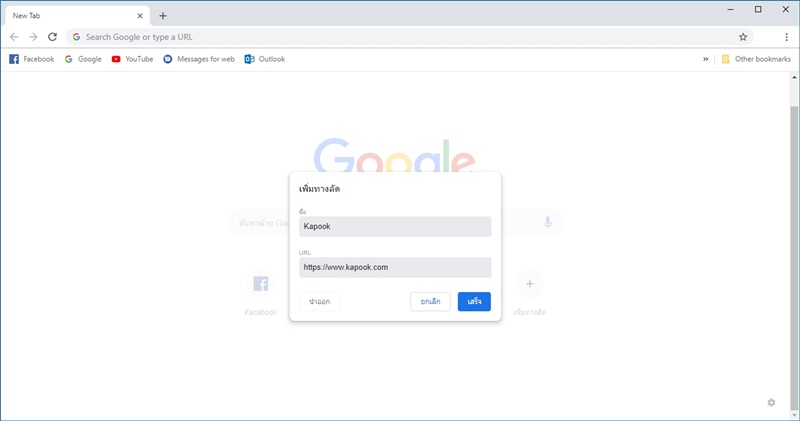This screenshot has width=800, height=421.
Task: Click the ยกเลิก (Cancel) button
Action: (x=430, y=302)
